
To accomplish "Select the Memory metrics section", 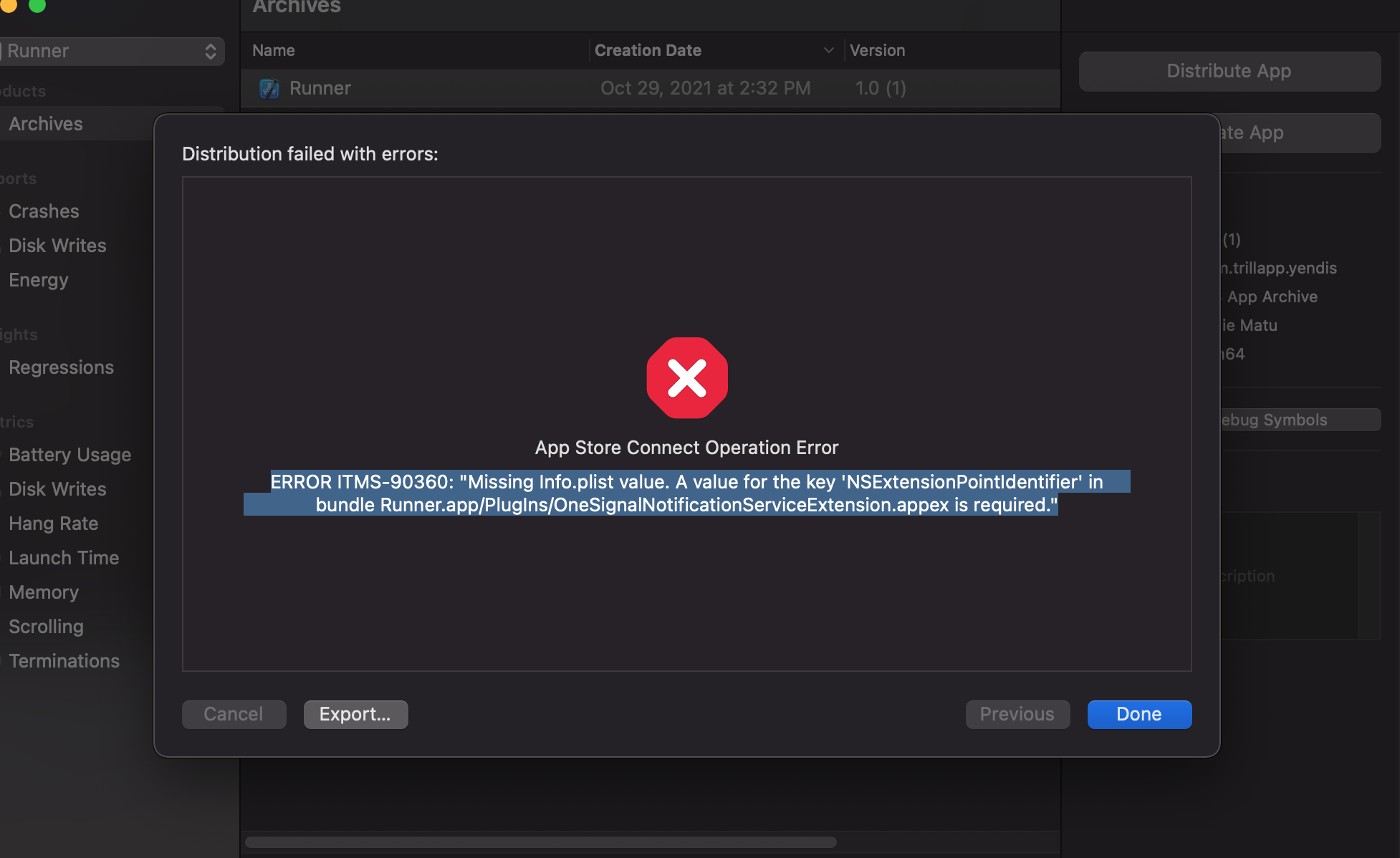I will (44, 591).
